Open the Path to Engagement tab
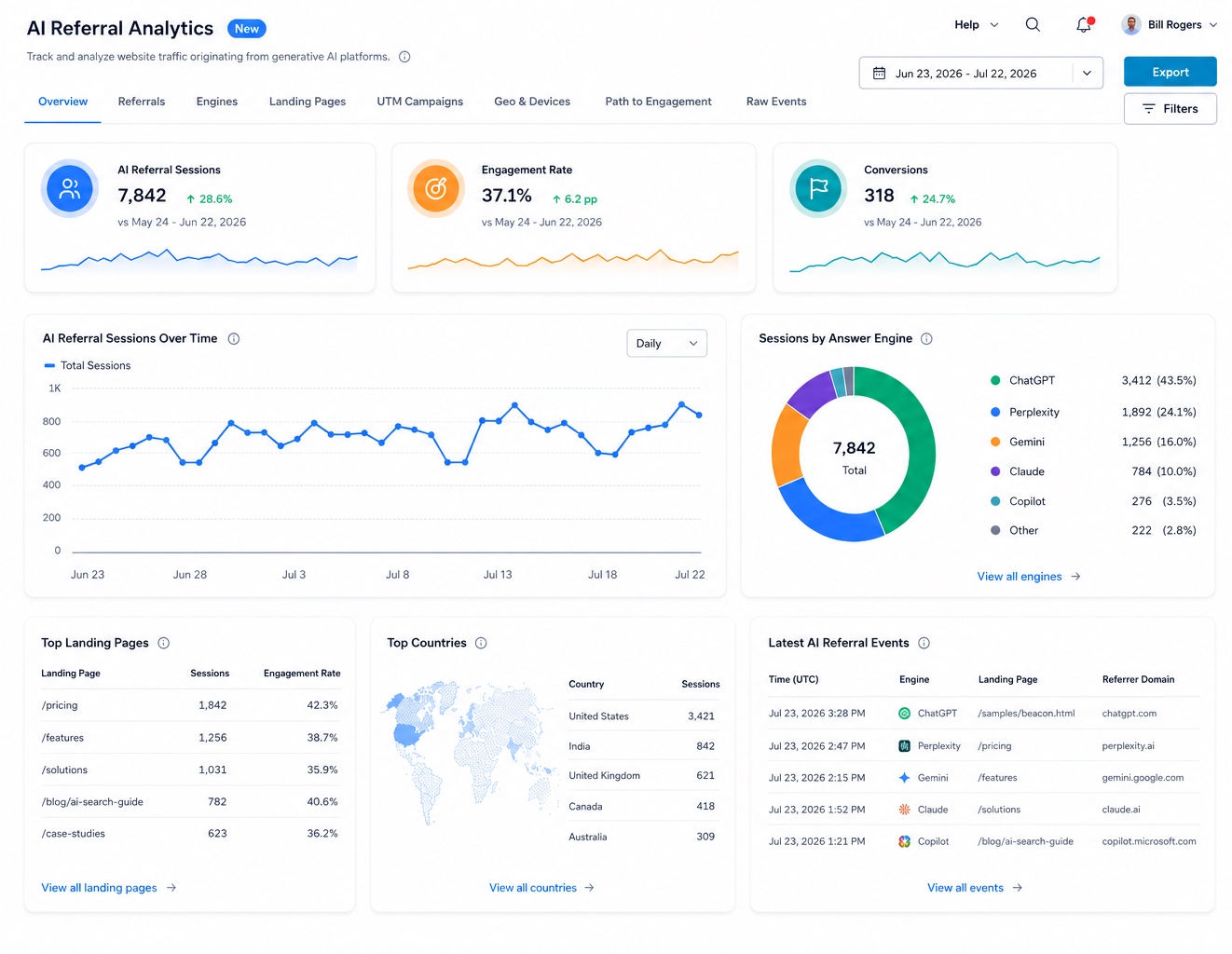1232x954 pixels. click(x=658, y=102)
